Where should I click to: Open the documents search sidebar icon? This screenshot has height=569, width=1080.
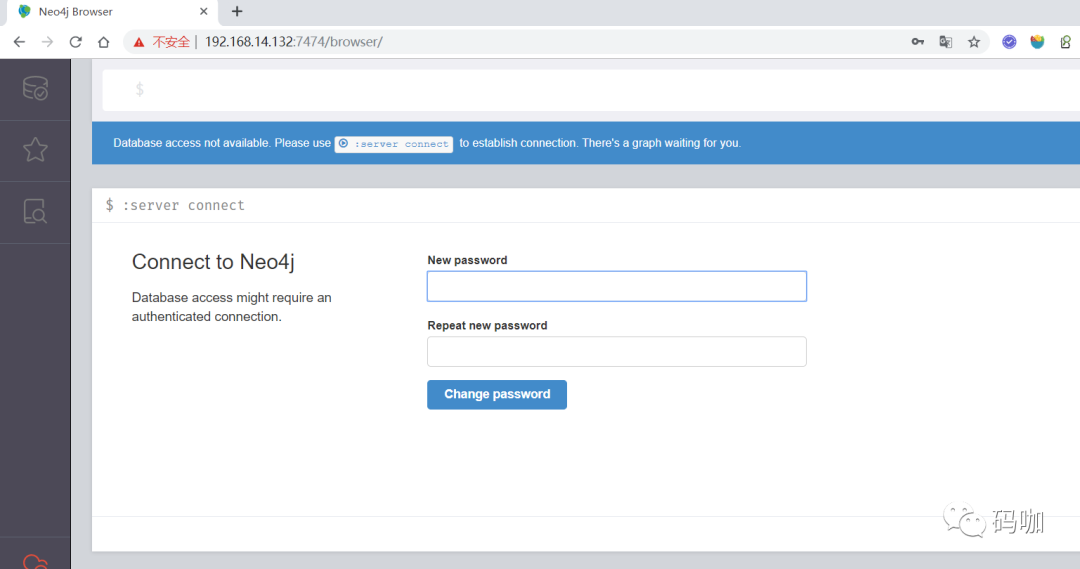click(x=35, y=211)
